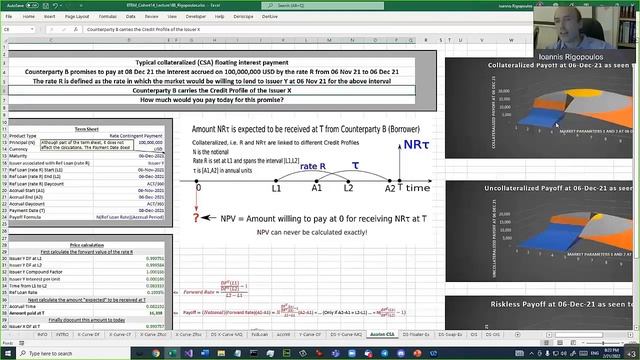Click the Windows 'Type here to search' box
Screen dimensions: 640x360
coord(73,353)
